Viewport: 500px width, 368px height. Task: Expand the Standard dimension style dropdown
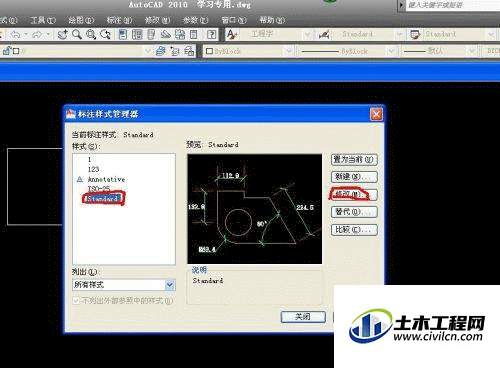399,34
